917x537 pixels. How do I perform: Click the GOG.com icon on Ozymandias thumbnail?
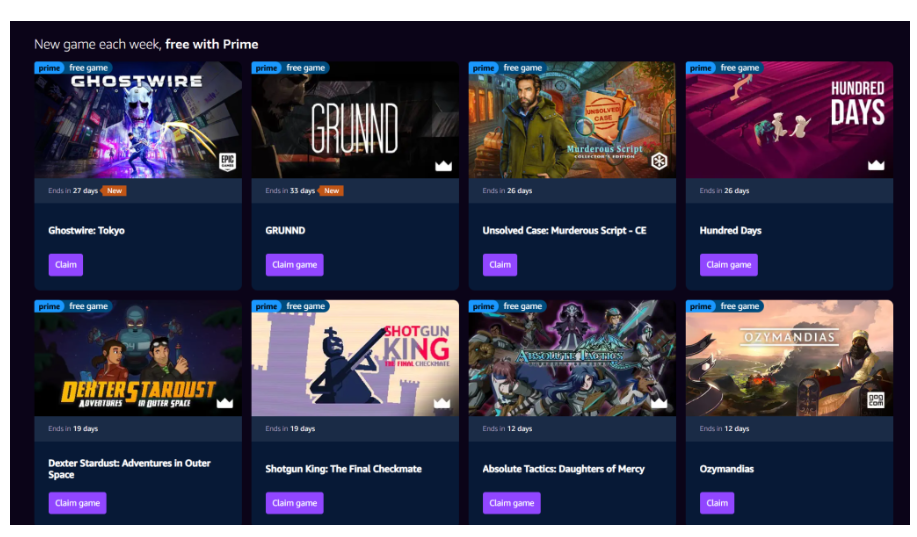coord(875,400)
